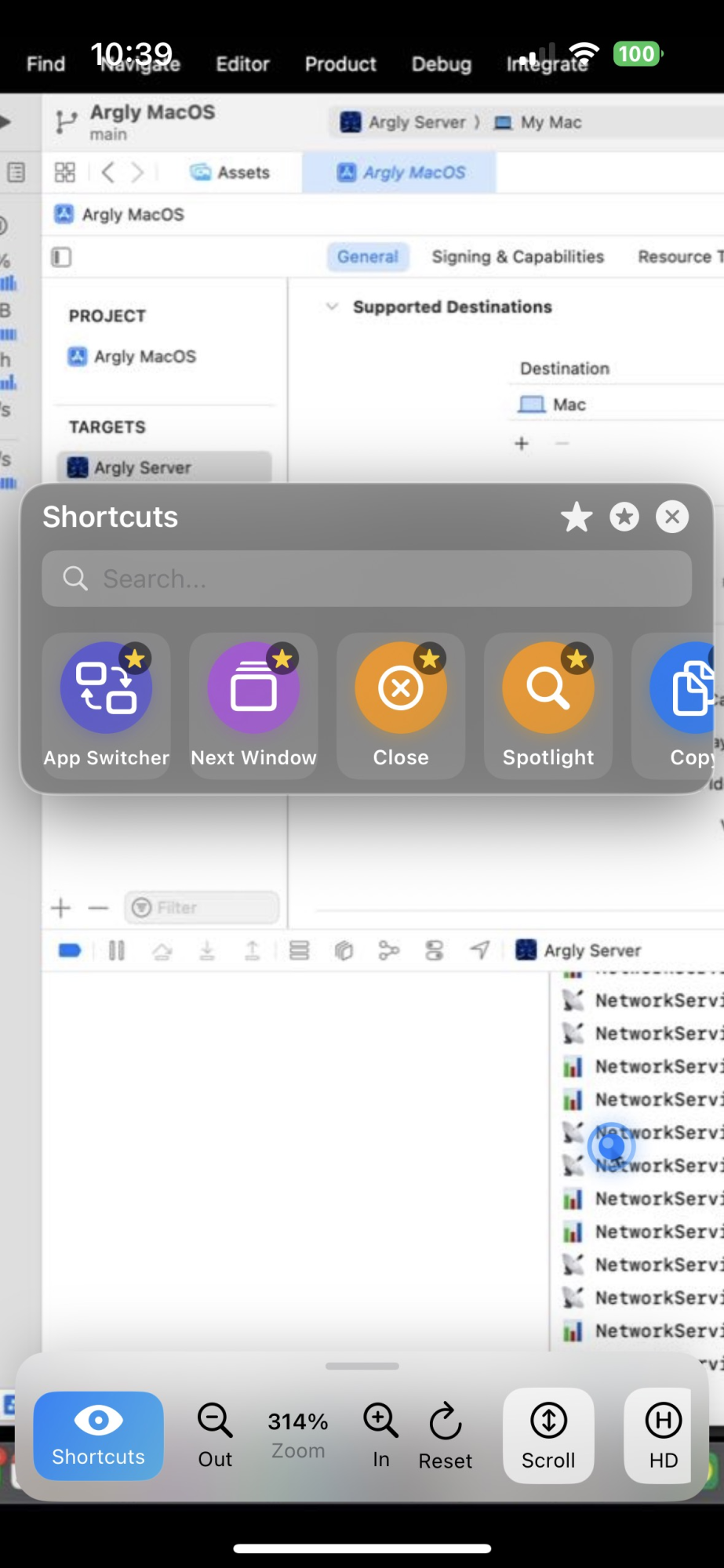Select the General settings tab

click(x=368, y=256)
